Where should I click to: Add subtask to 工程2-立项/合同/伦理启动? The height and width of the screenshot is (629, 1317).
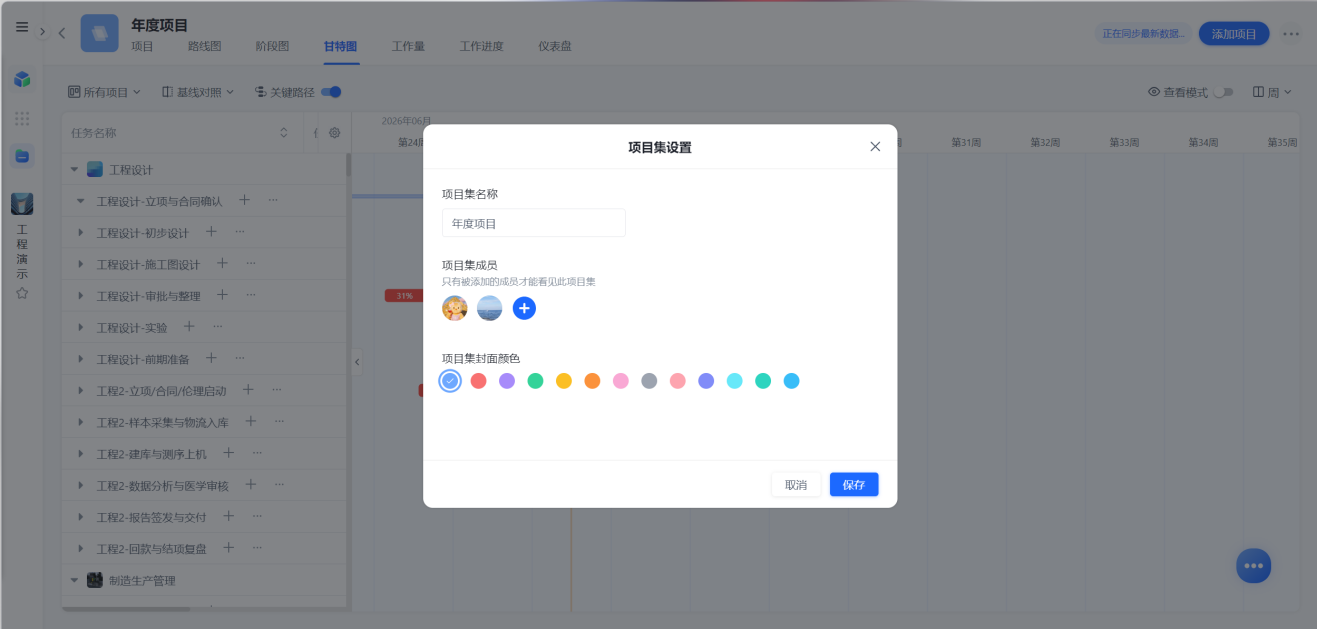coord(248,389)
